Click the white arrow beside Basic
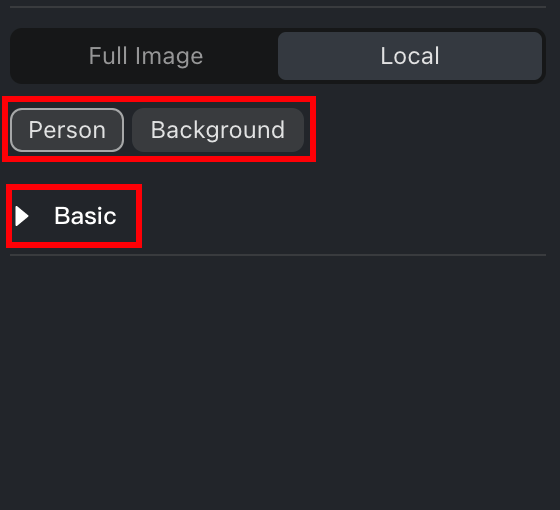560x510 pixels. [x=22, y=216]
